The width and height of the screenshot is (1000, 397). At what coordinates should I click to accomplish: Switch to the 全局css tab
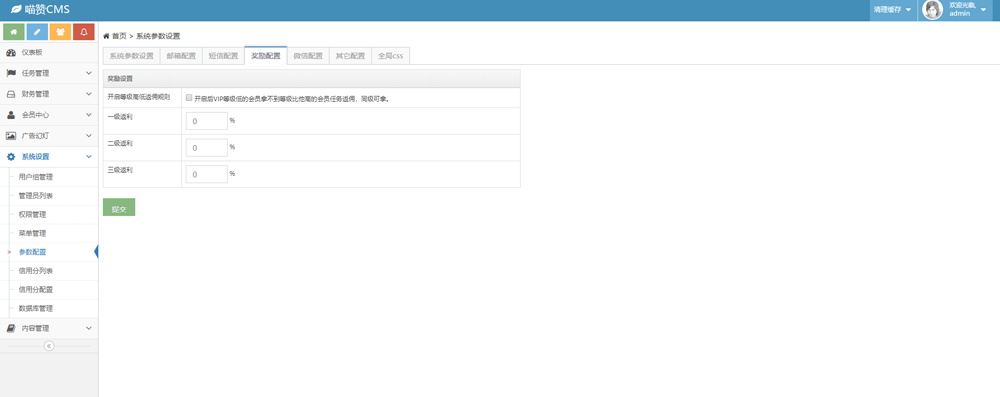point(390,56)
